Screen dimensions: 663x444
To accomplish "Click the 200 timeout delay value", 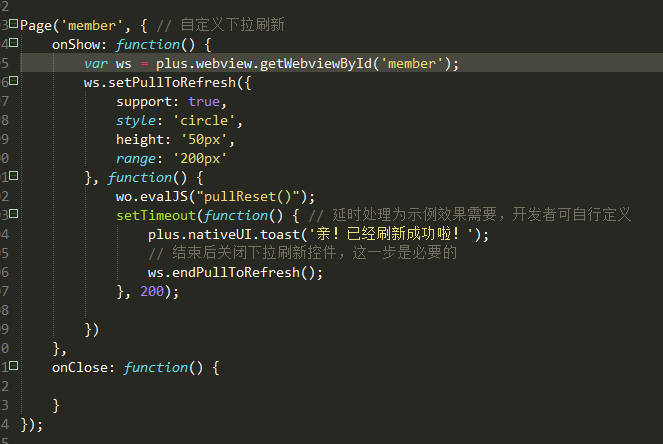I will [x=152, y=291].
